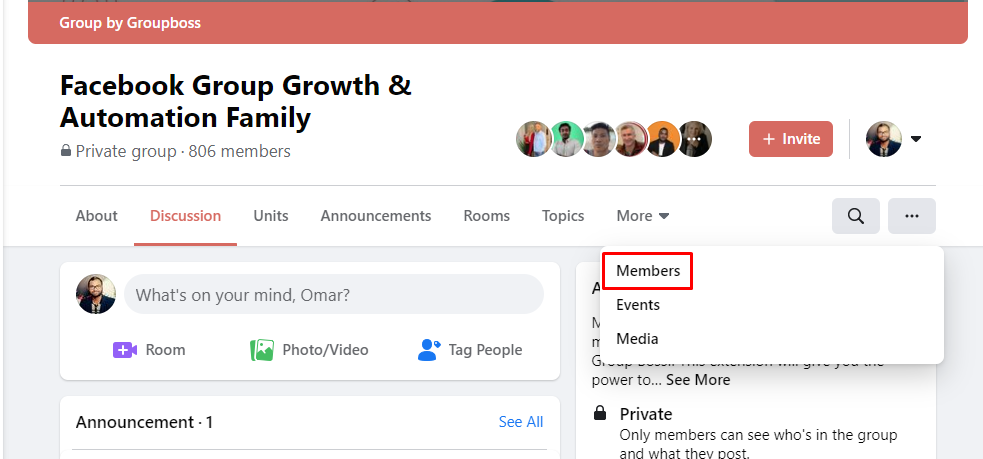The width and height of the screenshot is (983, 459).
Task: Click the Room button label in composer
Action: click(166, 350)
